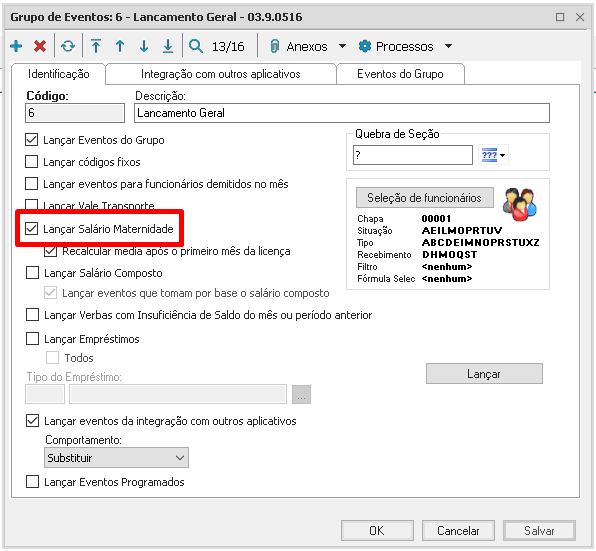Image resolution: width=596 pixels, height=551 pixels.
Task: Click the Recebimento value DHMOQST
Action: [x=449, y=255]
